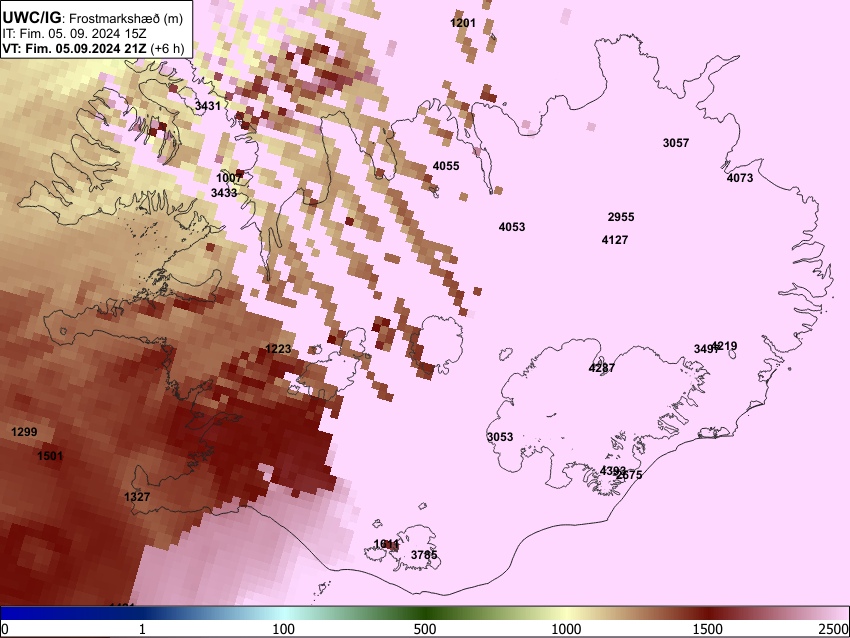The width and height of the screenshot is (850, 638).
Task: Click the map value 1007
Action: pyautogui.click(x=229, y=178)
